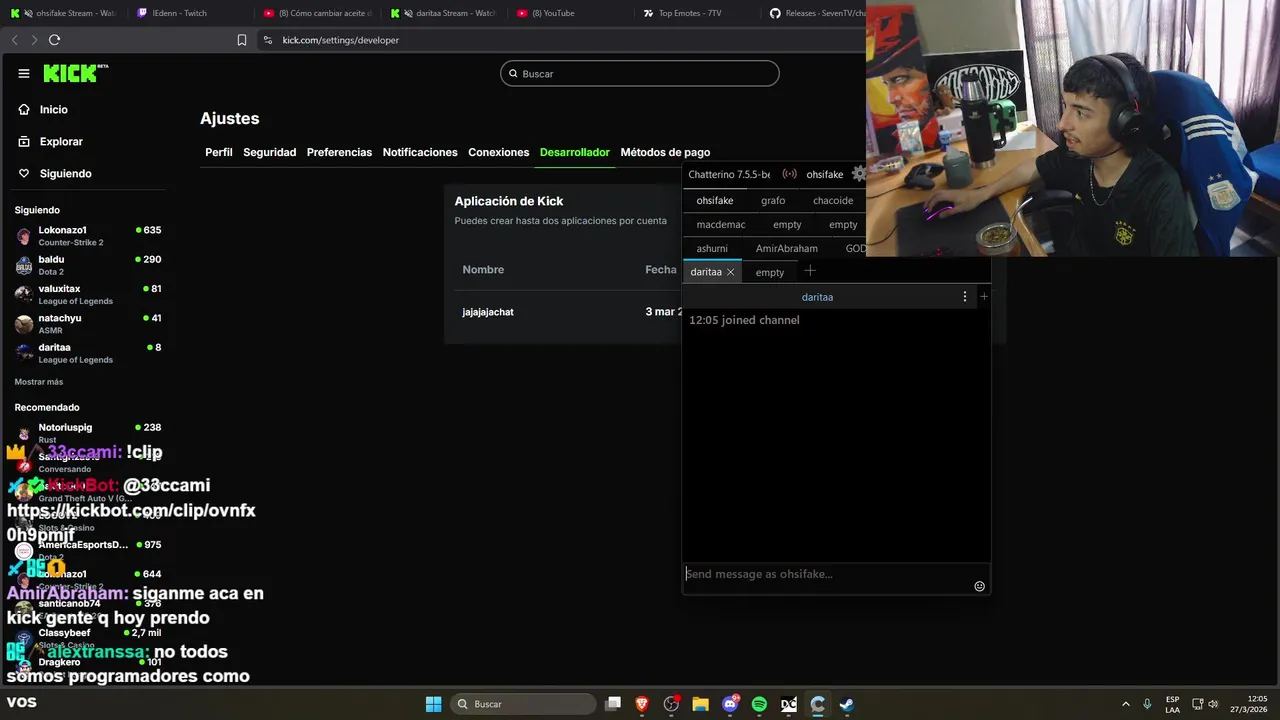1280x720 pixels.
Task: Open followed channel baldu playing Dota 2
Action: pyautogui.click(x=88, y=265)
